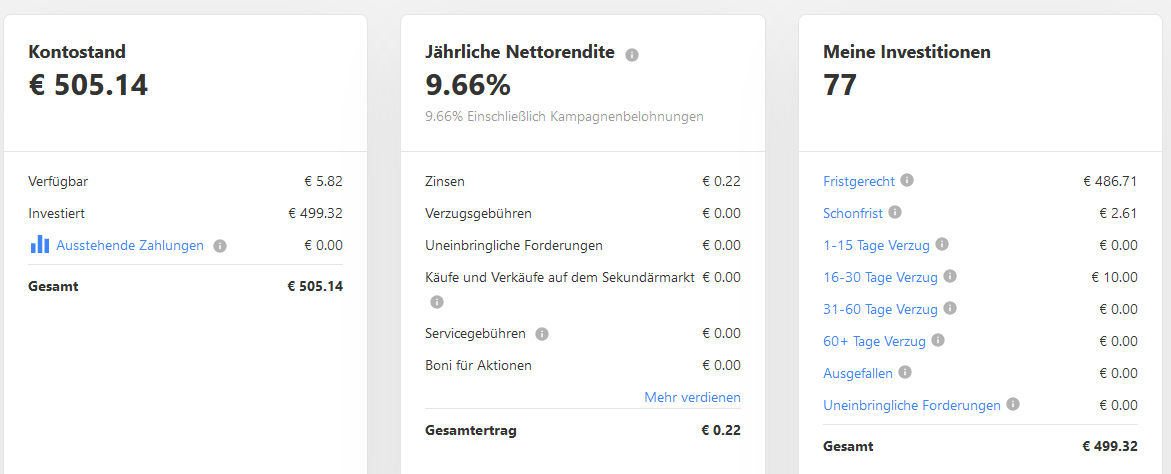This screenshot has width=1171, height=474.
Task: Click info icon beside 1-15 Tage Verzug
Action: (x=942, y=244)
